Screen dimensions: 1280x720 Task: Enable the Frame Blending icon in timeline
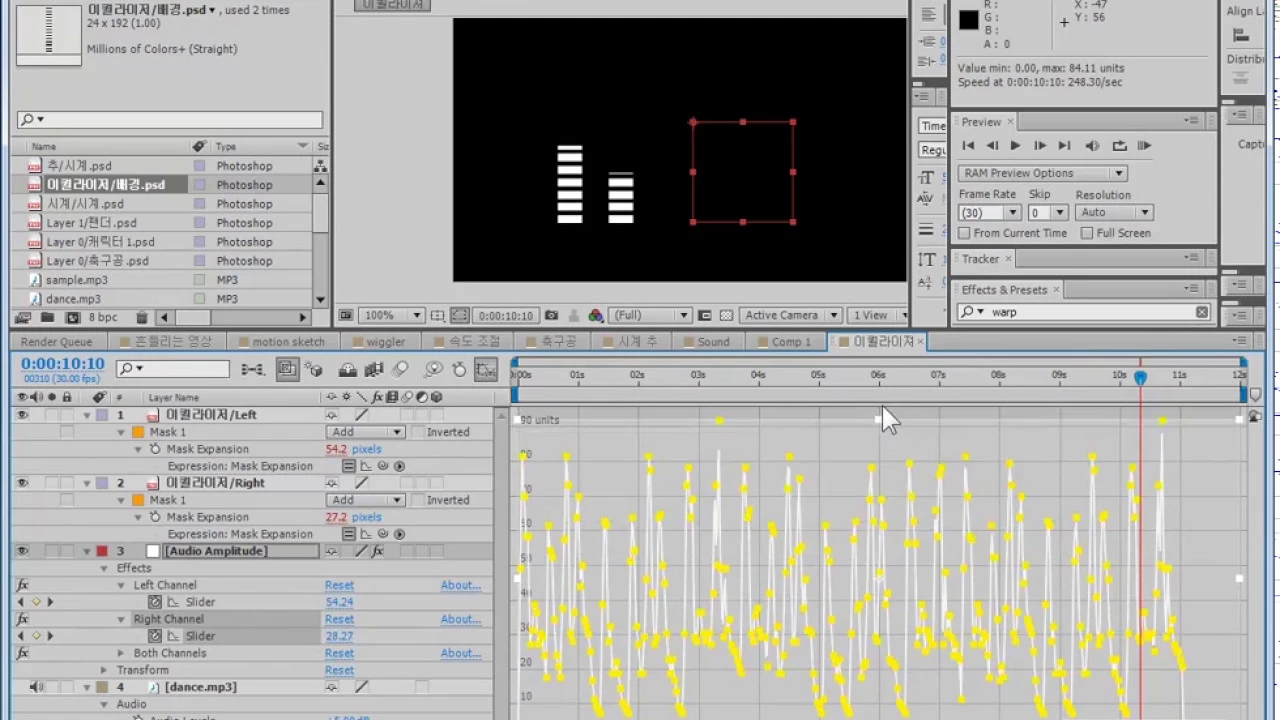374,370
